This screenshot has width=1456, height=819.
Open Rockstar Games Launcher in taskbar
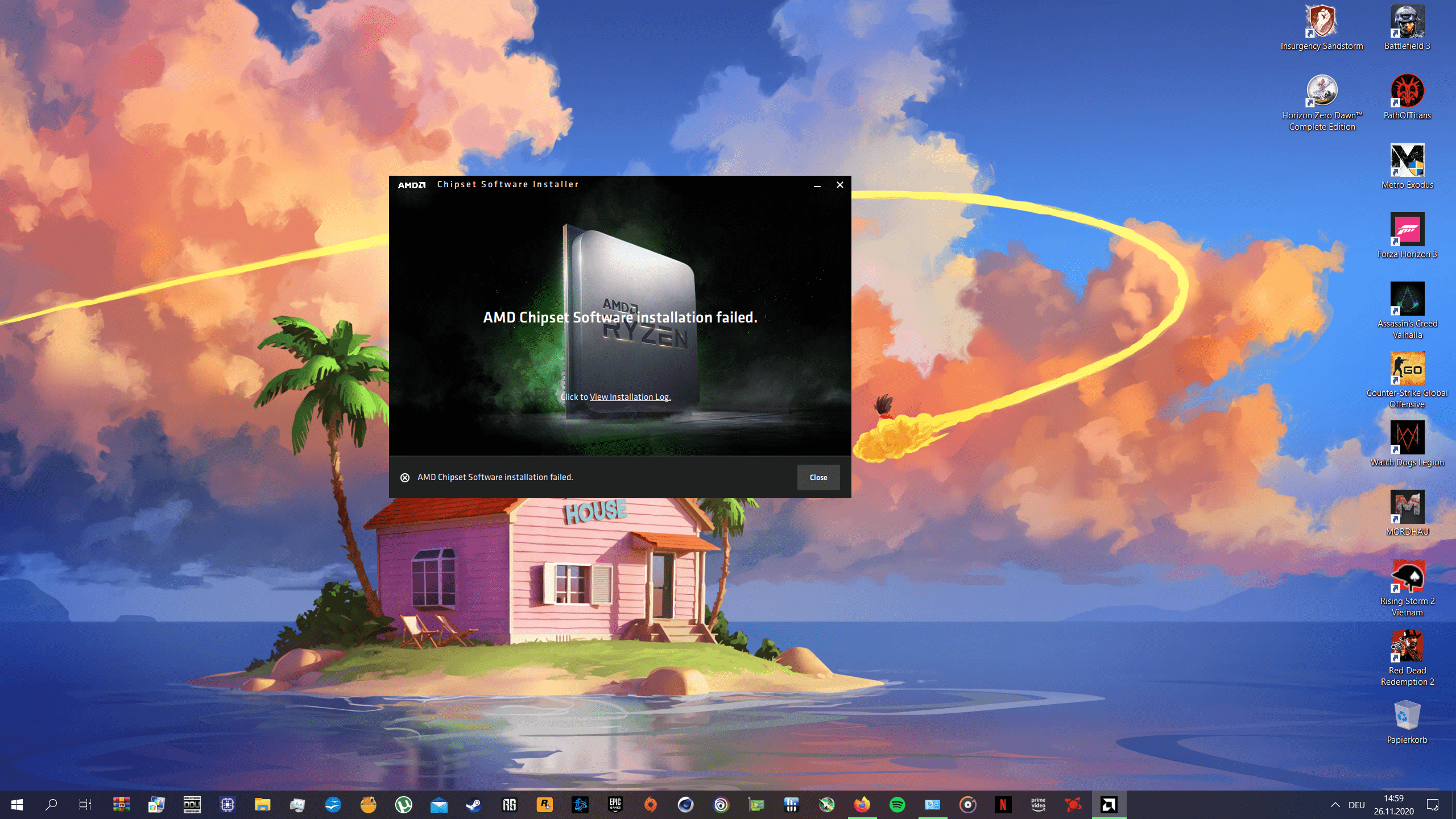tap(544, 805)
